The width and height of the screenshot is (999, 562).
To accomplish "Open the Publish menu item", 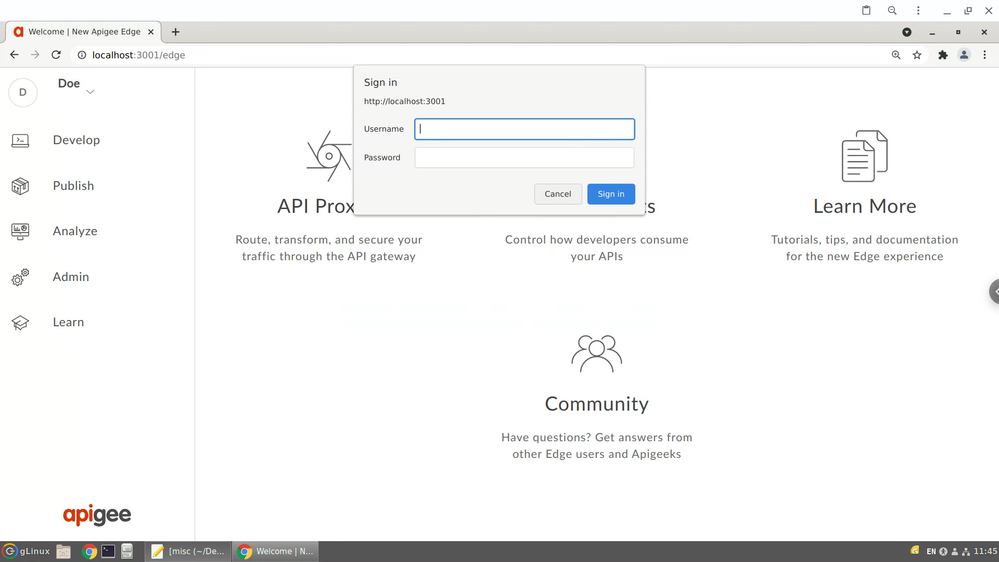I will [x=73, y=185].
